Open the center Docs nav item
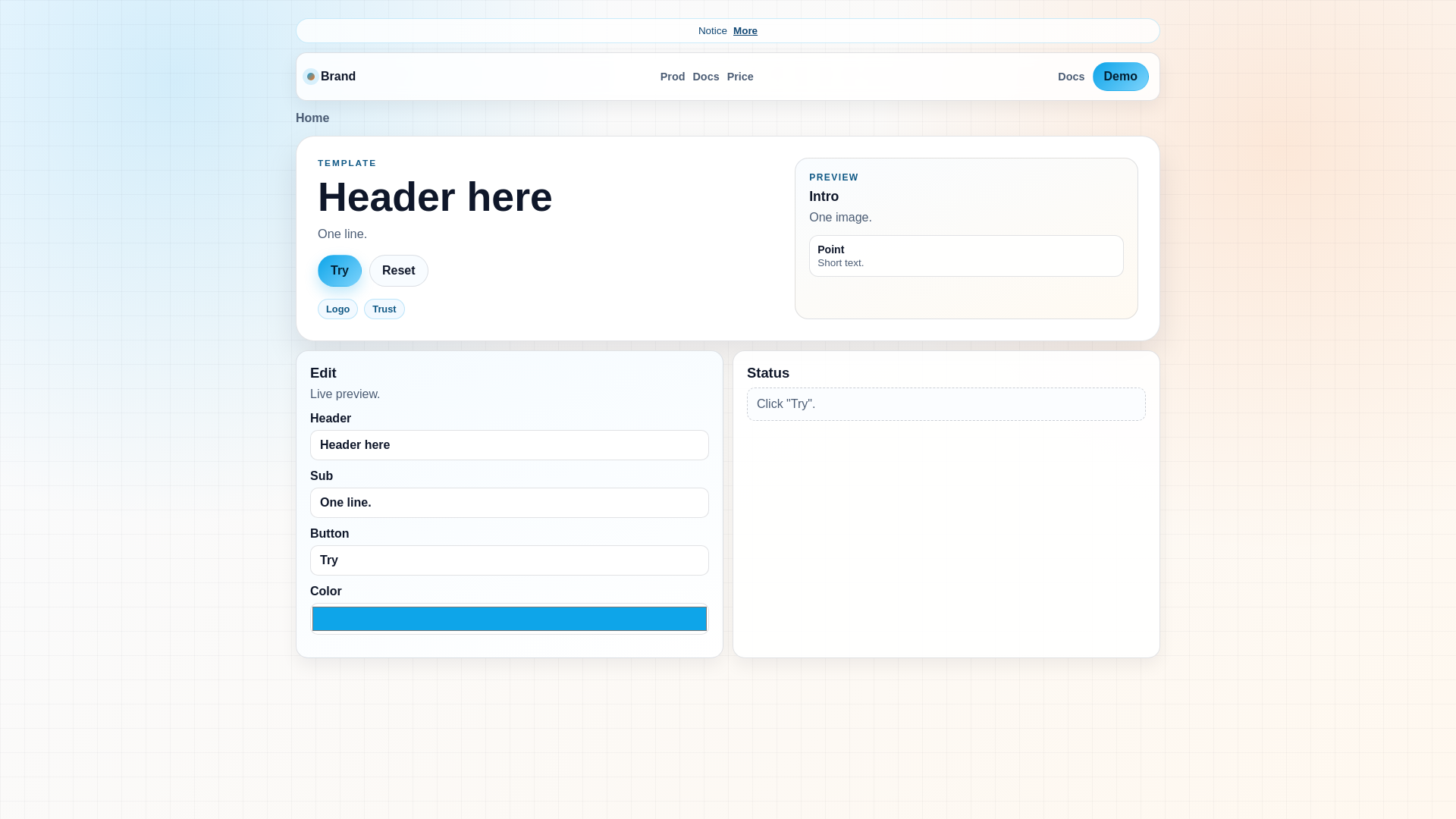The image size is (1456, 819). pos(706,77)
